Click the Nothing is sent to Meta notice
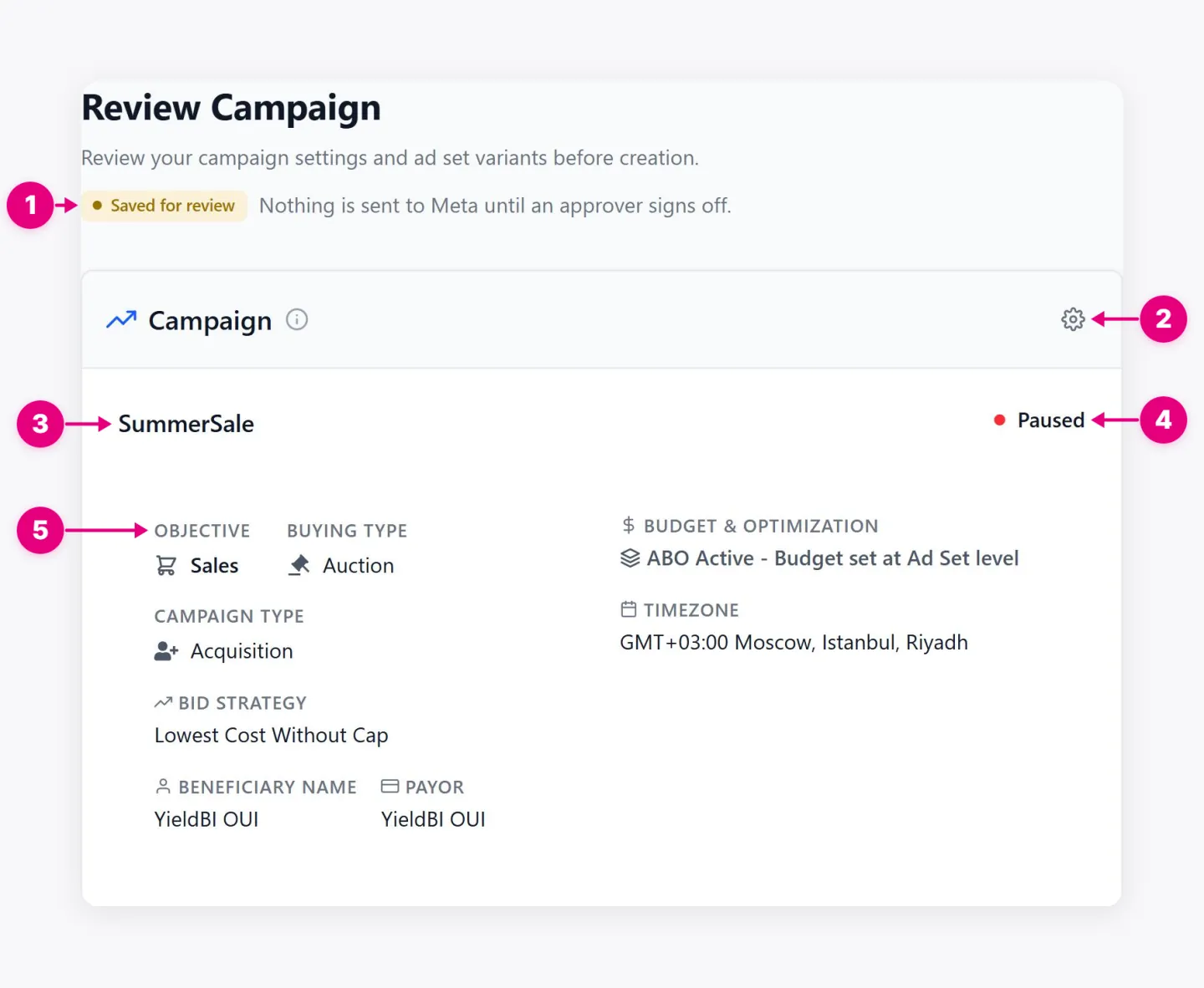This screenshot has width=1204, height=988. click(x=495, y=206)
